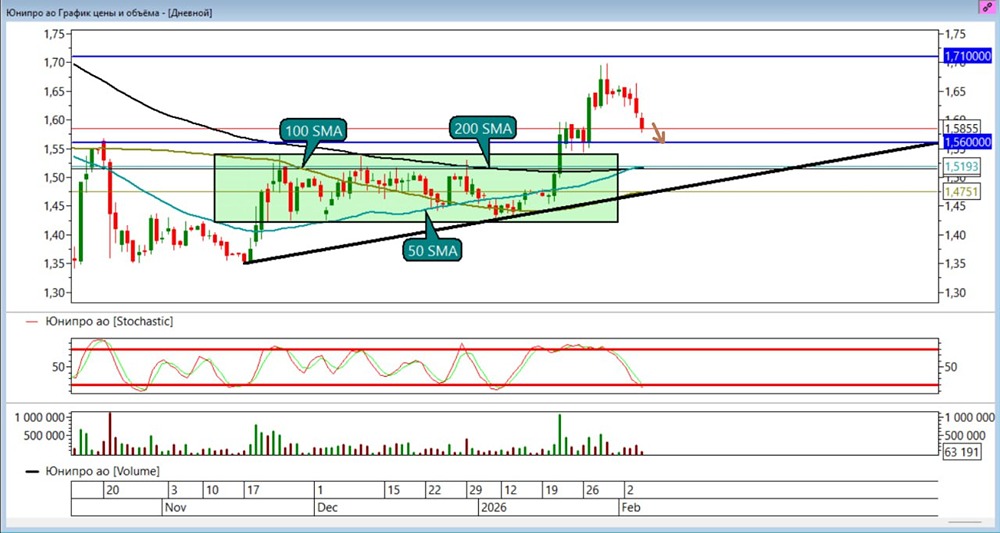The width and height of the screenshot is (1000, 533).
Task: Click the teal 1,5193 moving average value label
Action: [962, 167]
